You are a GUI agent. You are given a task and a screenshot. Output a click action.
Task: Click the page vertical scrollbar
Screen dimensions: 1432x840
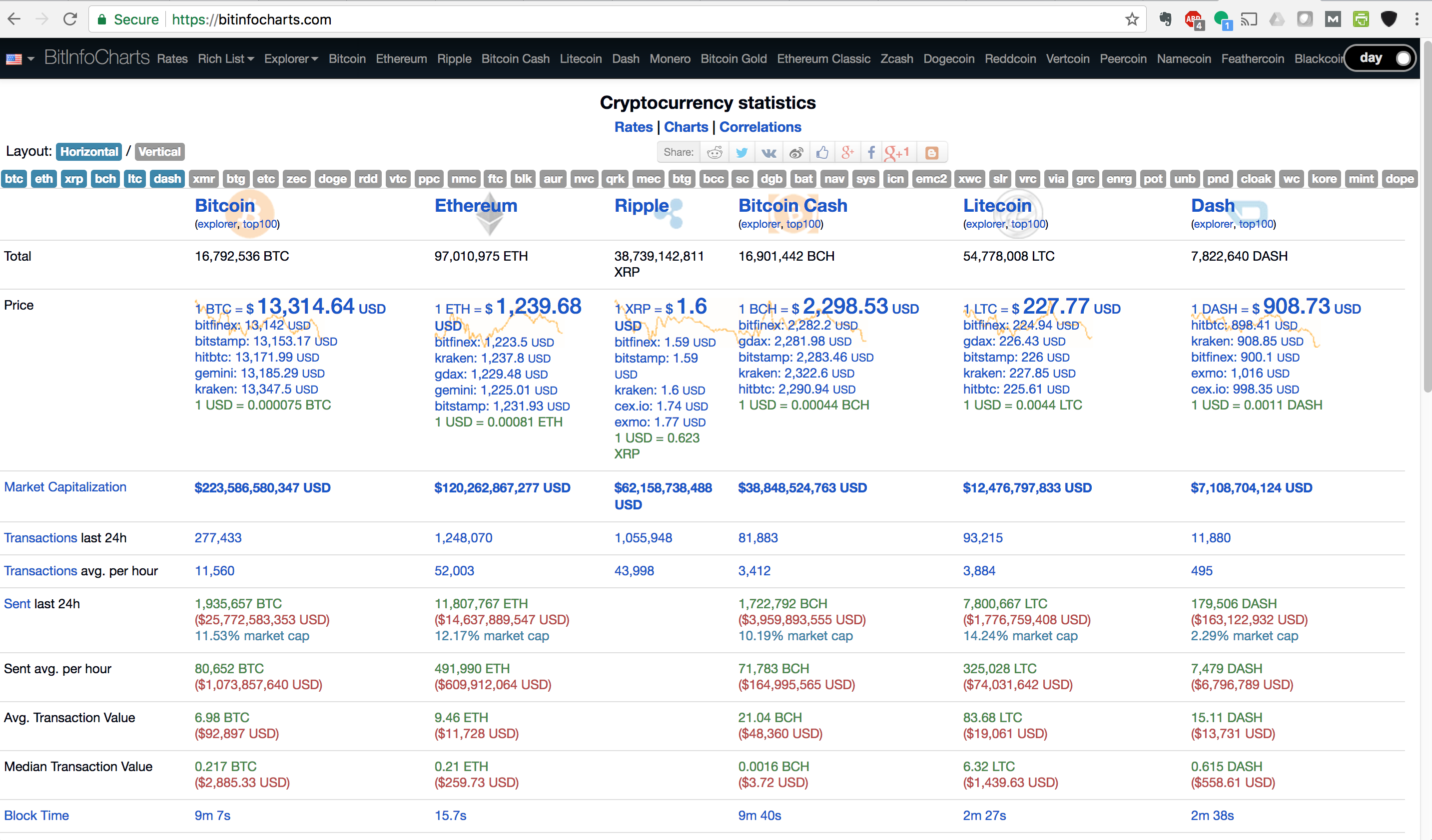pyautogui.click(x=1427, y=216)
